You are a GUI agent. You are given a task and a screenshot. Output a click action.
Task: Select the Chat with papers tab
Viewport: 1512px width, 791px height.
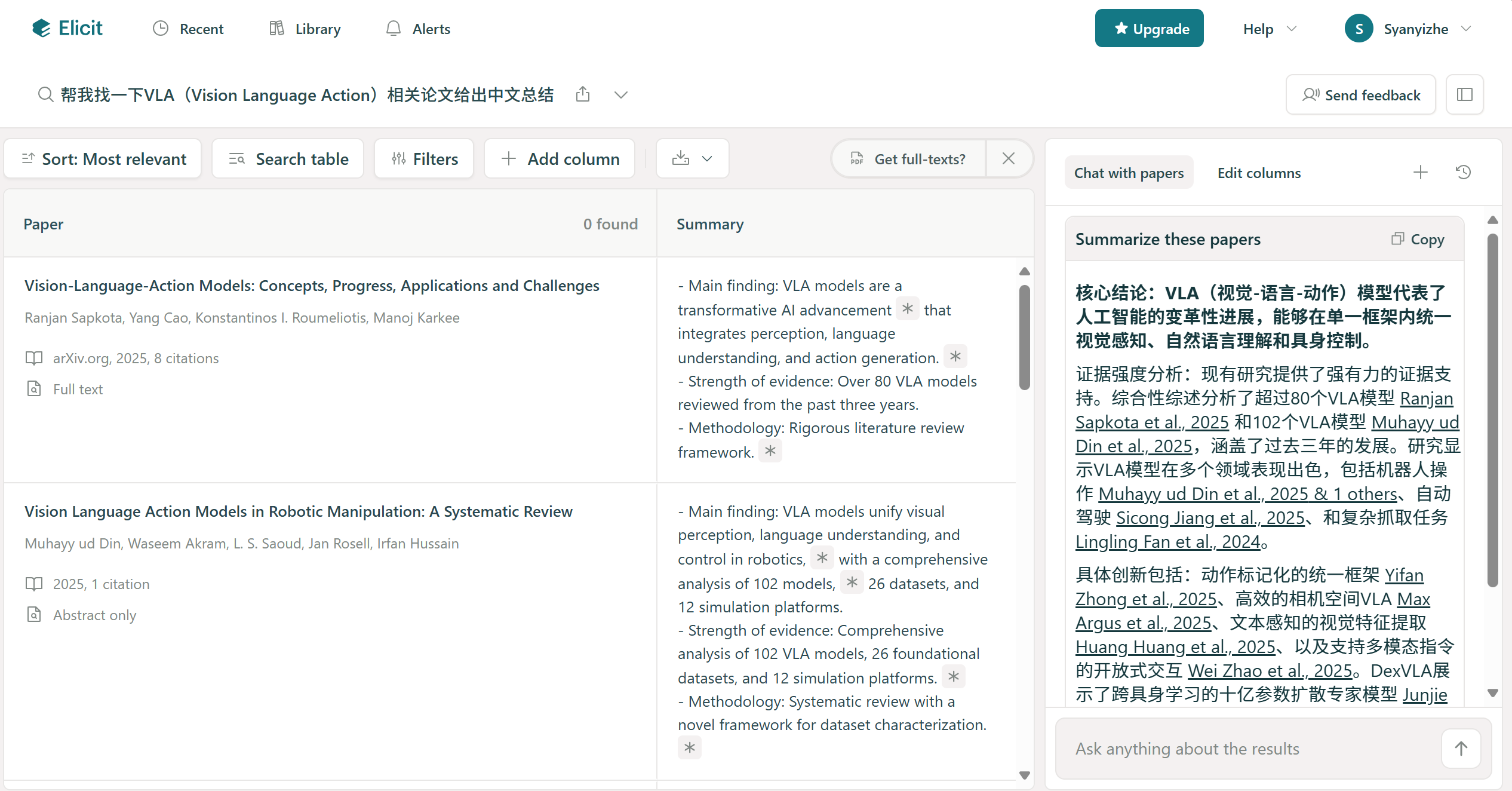tap(1129, 173)
